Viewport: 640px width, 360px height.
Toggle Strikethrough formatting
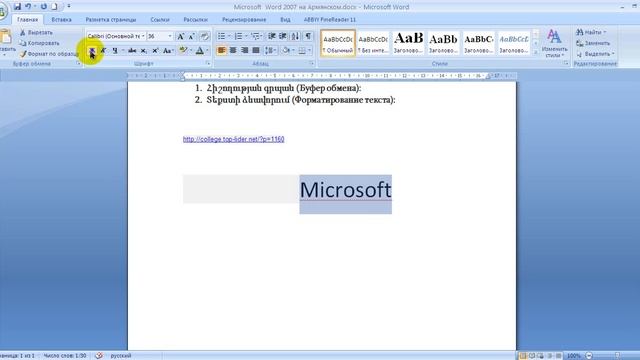click(132, 51)
